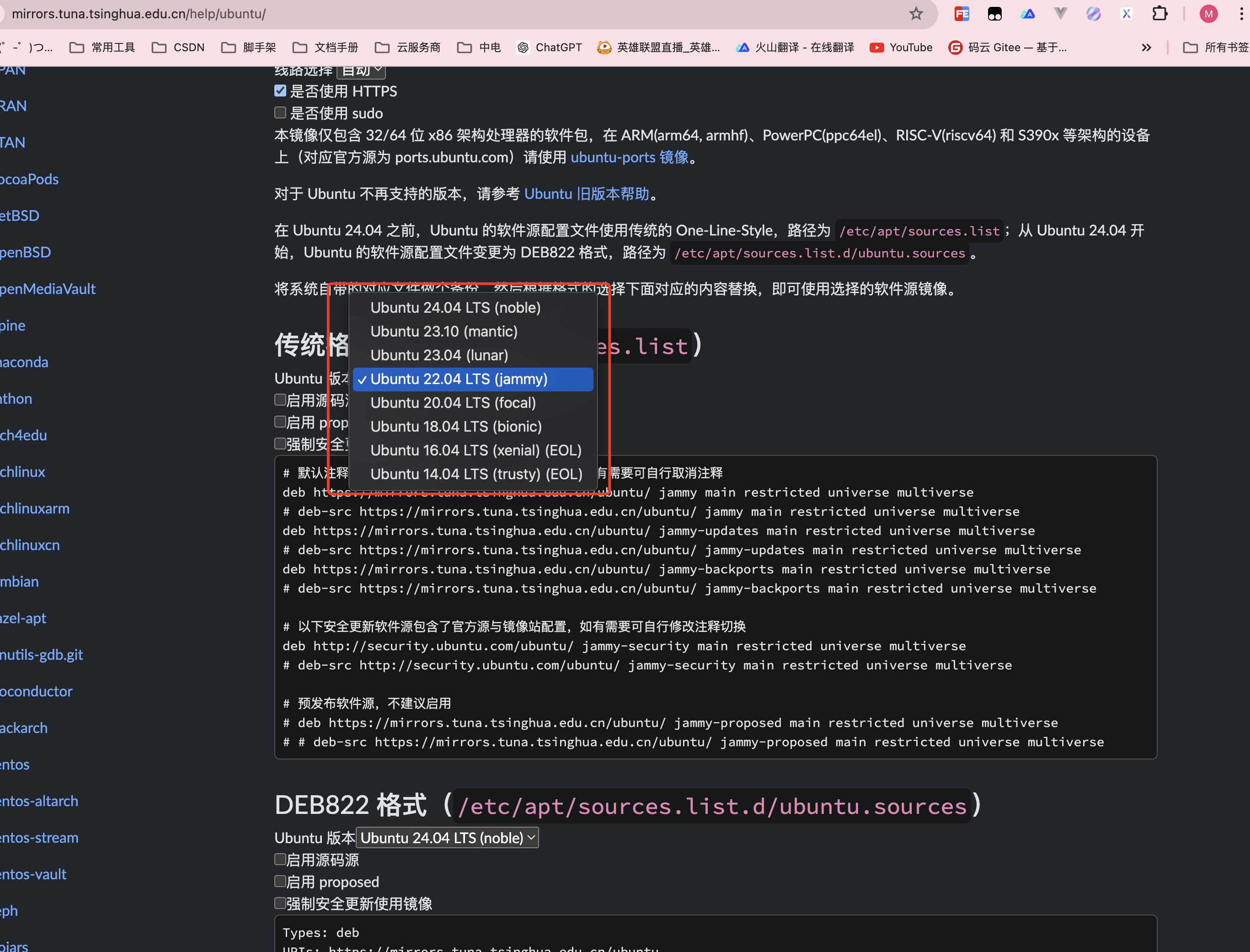Open the profile avatar M
1250x952 pixels.
tap(1209, 14)
